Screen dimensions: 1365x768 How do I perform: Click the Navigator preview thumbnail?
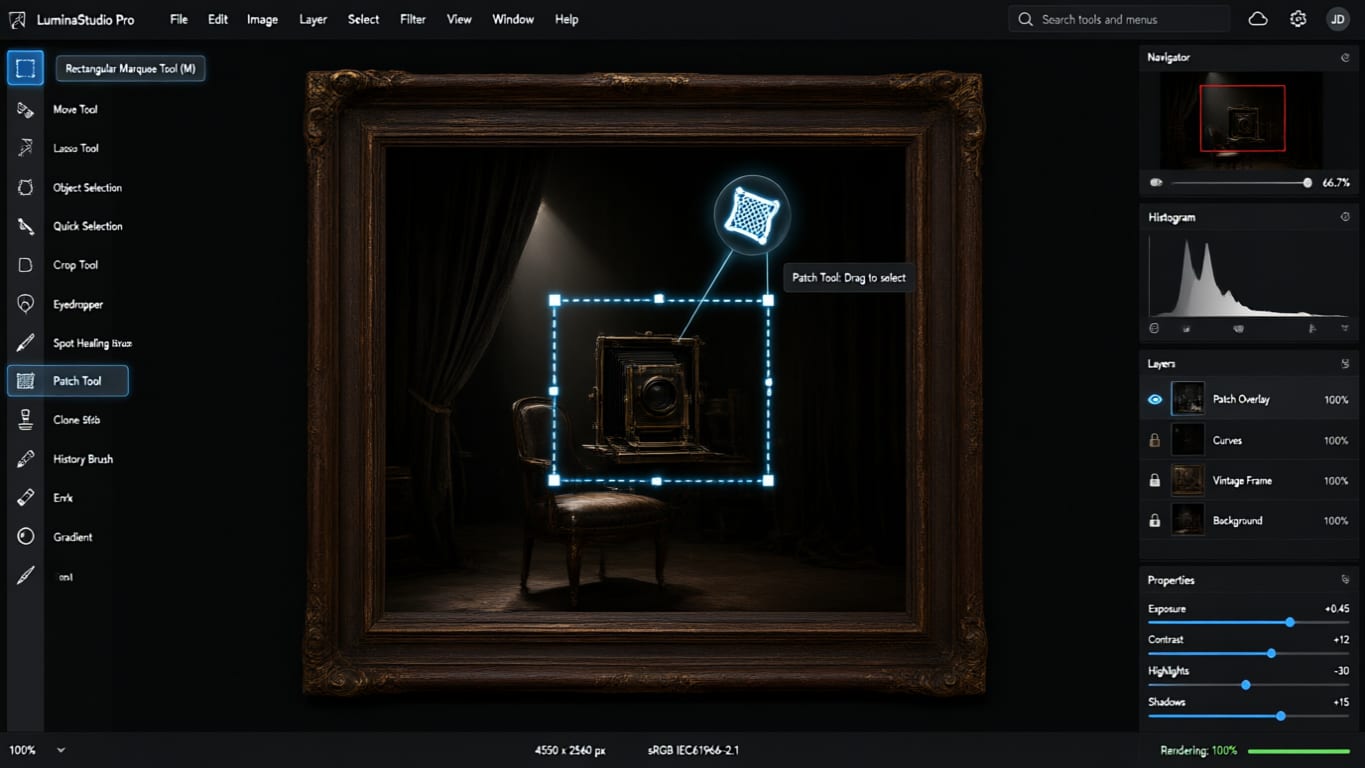coord(1241,120)
